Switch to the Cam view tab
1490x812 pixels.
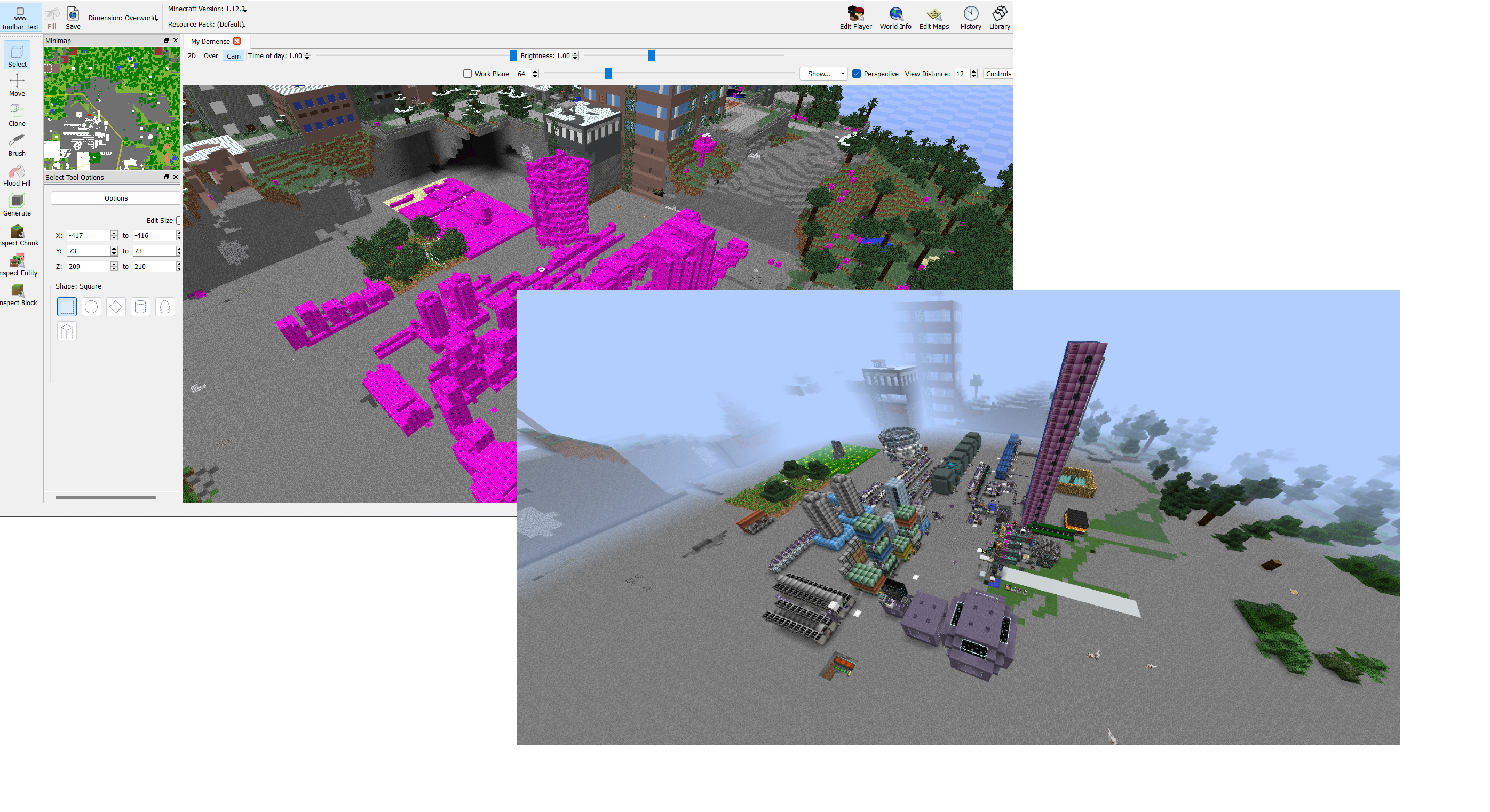tap(234, 56)
